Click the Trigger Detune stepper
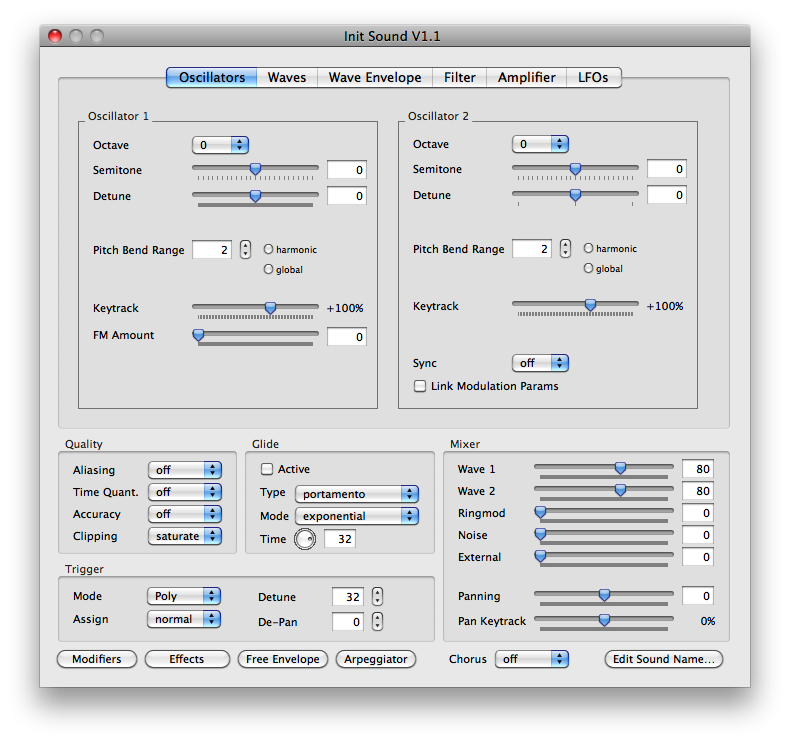 pyautogui.click(x=377, y=597)
